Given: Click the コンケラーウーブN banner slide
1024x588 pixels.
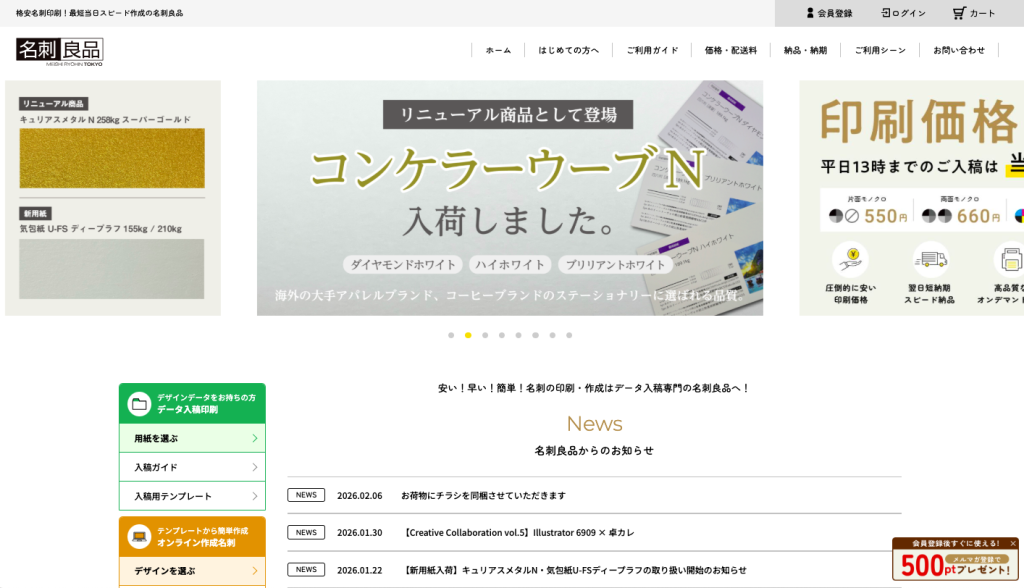Looking at the screenshot, I should click(509, 198).
